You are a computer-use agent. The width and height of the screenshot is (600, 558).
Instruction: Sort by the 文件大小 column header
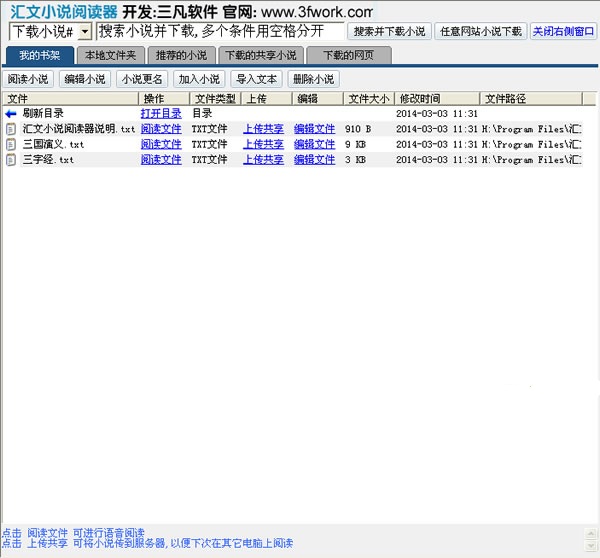point(369,99)
